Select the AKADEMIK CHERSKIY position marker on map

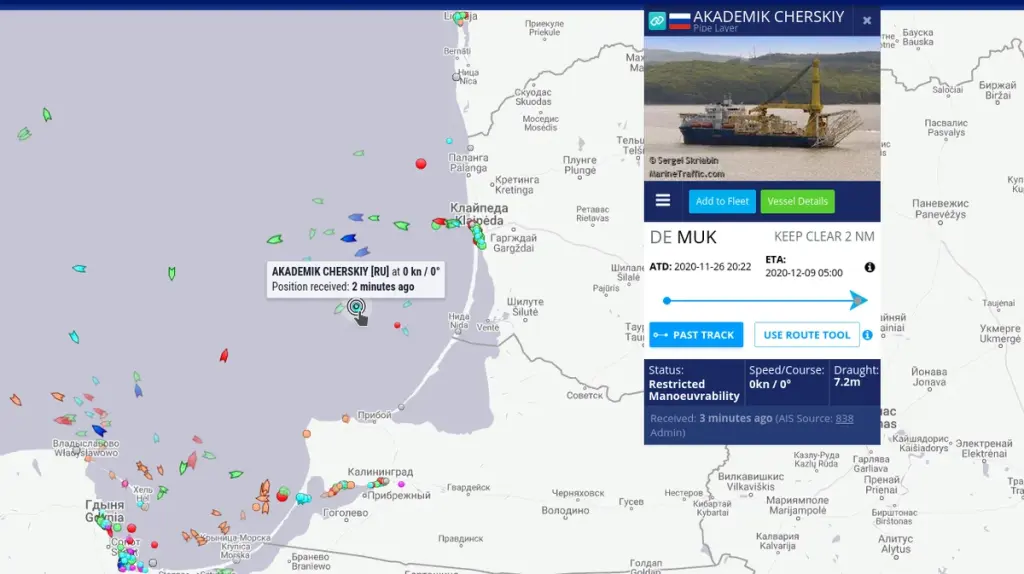355,308
